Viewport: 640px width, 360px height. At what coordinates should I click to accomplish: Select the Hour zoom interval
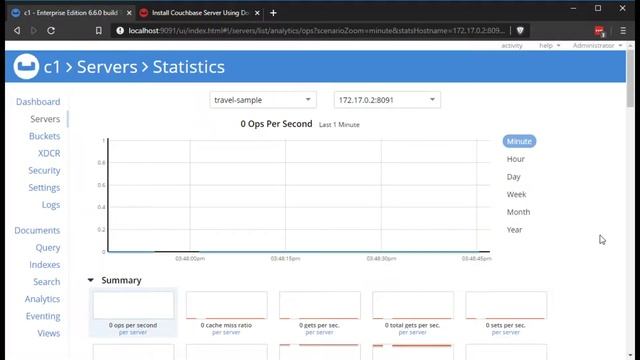[x=516, y=159]
